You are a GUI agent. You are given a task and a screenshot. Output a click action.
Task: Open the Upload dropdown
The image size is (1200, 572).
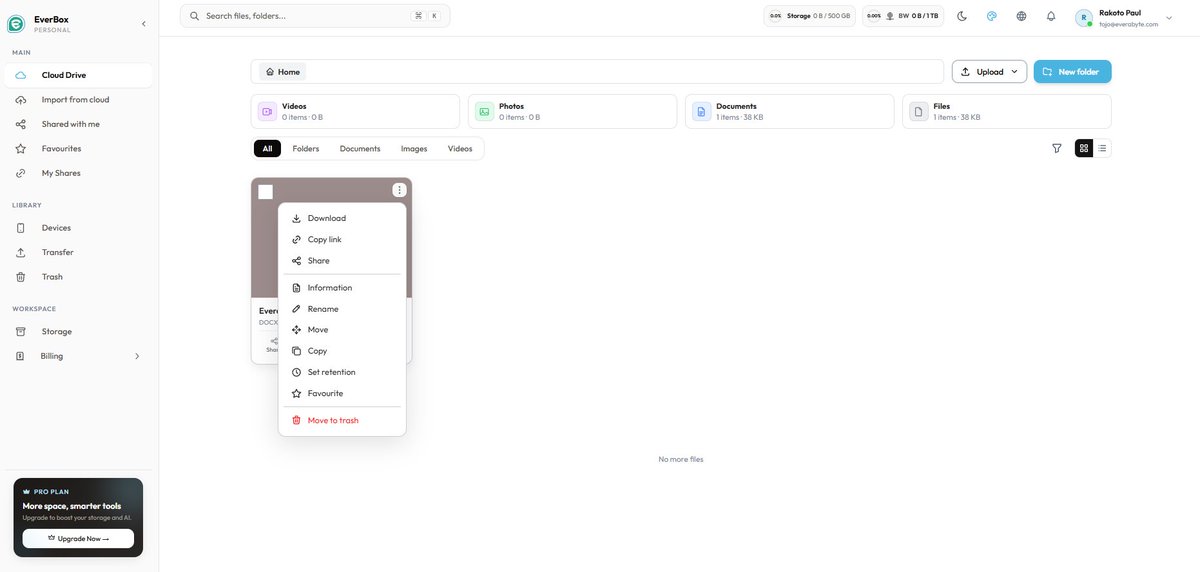click(989, 72)
